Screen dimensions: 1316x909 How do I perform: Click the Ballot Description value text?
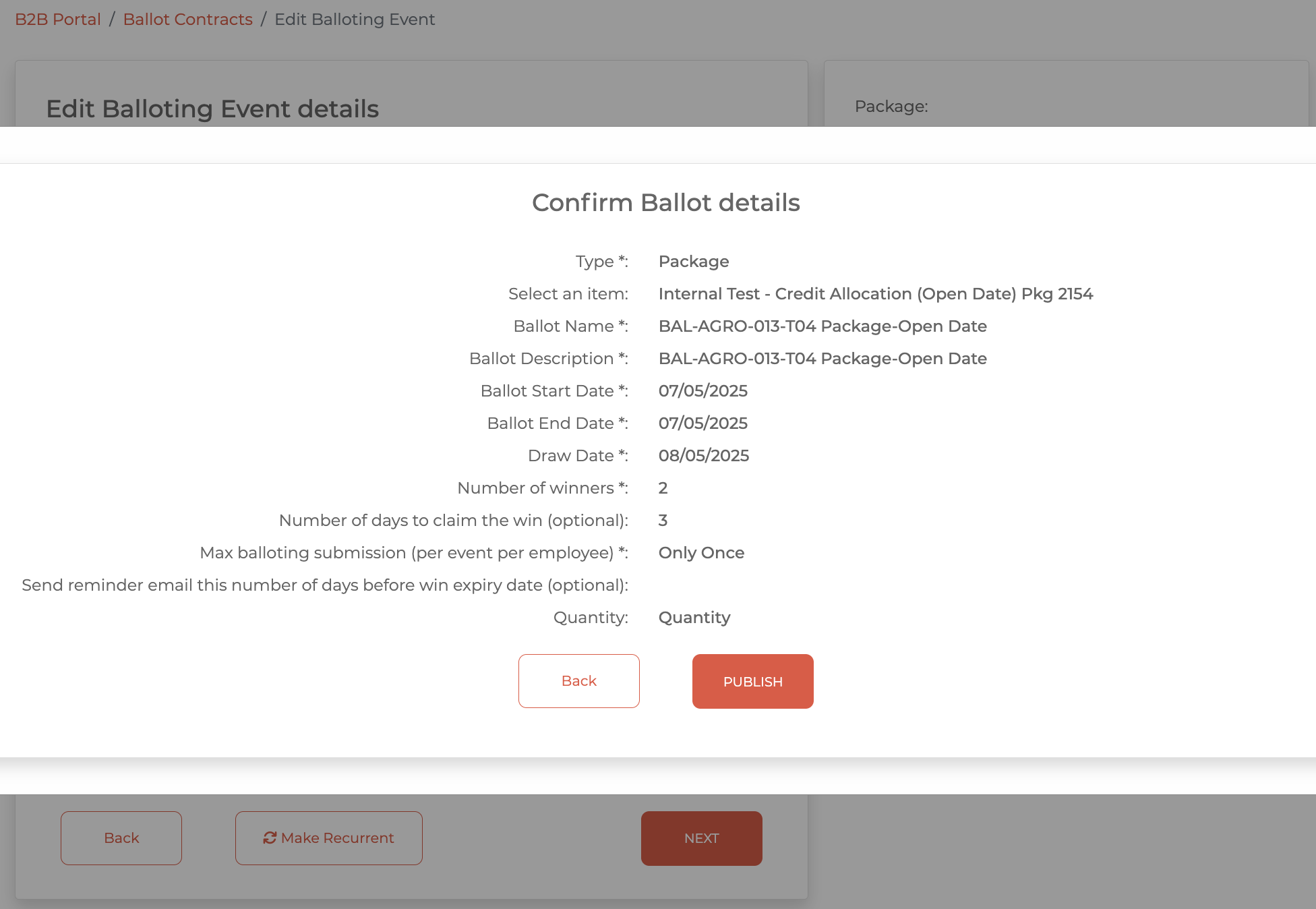click(x=823, y=359)
